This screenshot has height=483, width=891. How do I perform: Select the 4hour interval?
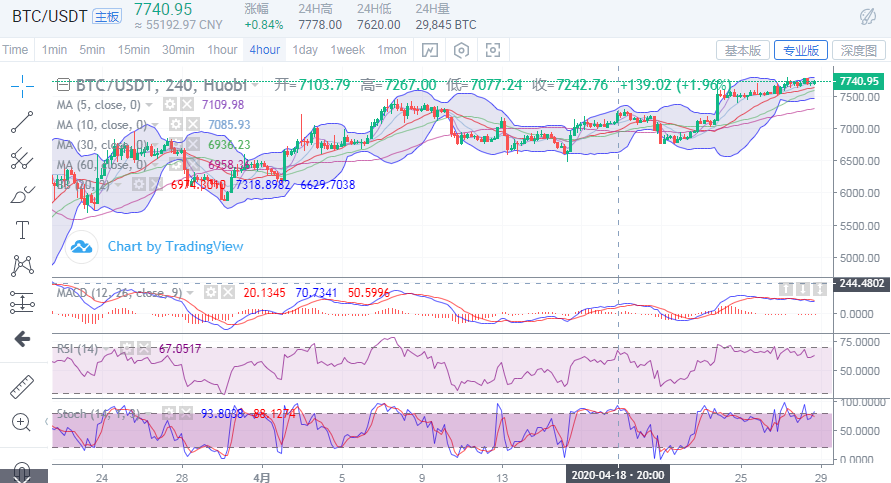pyautogui.click(x=265, y=50)
